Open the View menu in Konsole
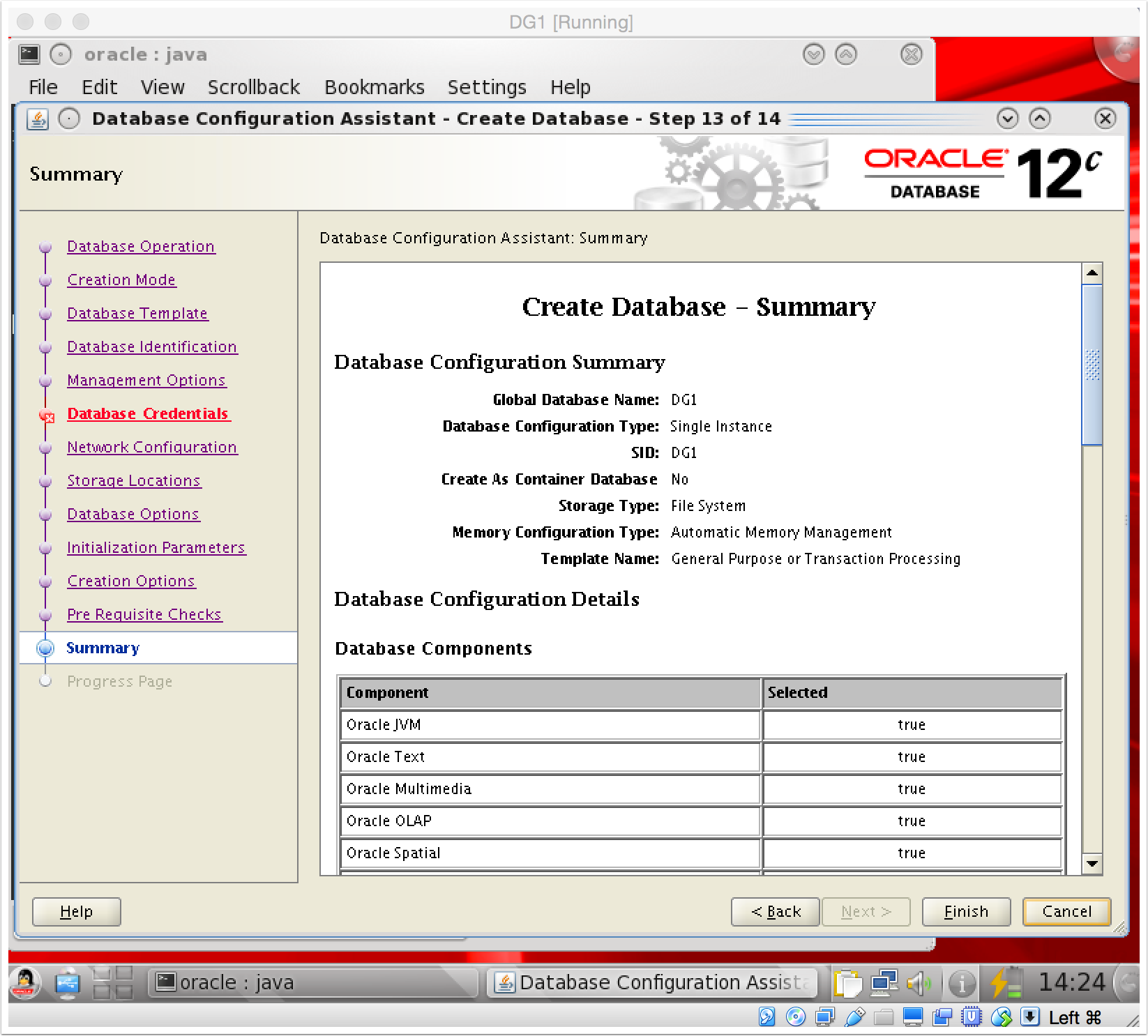The height and width of the screenshot is (1036, 1148). [163, 87]
